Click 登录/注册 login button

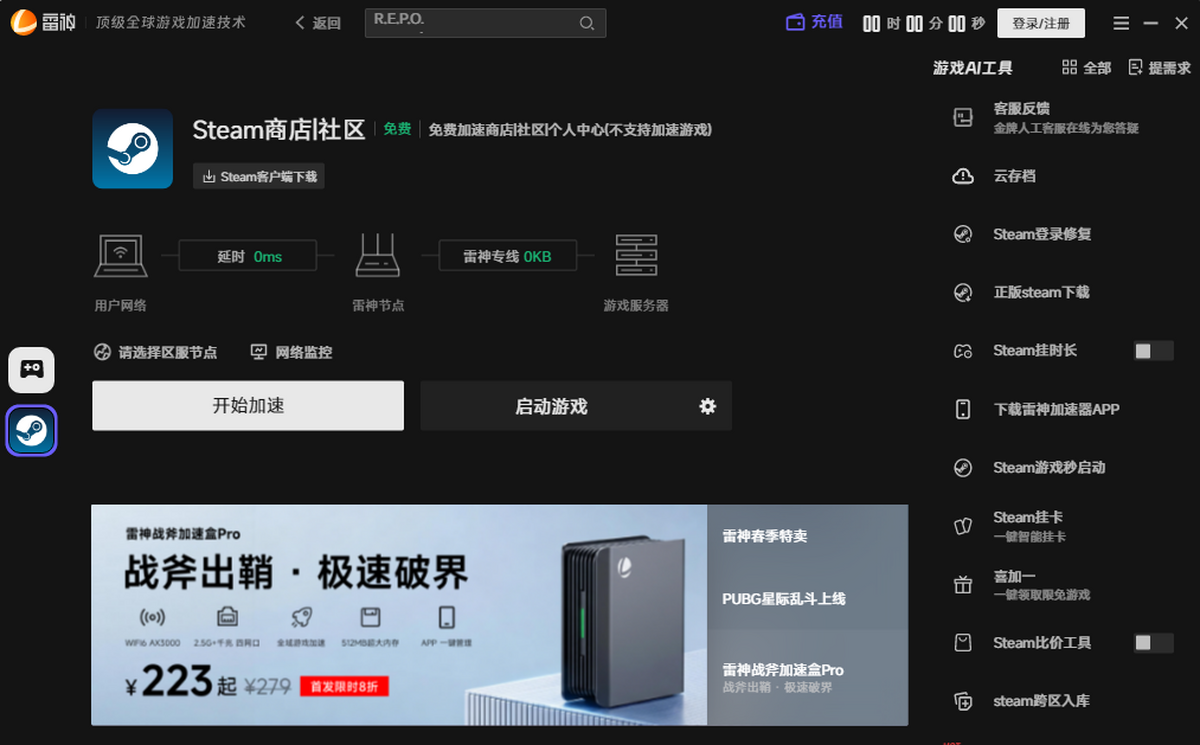(1040, 23)
